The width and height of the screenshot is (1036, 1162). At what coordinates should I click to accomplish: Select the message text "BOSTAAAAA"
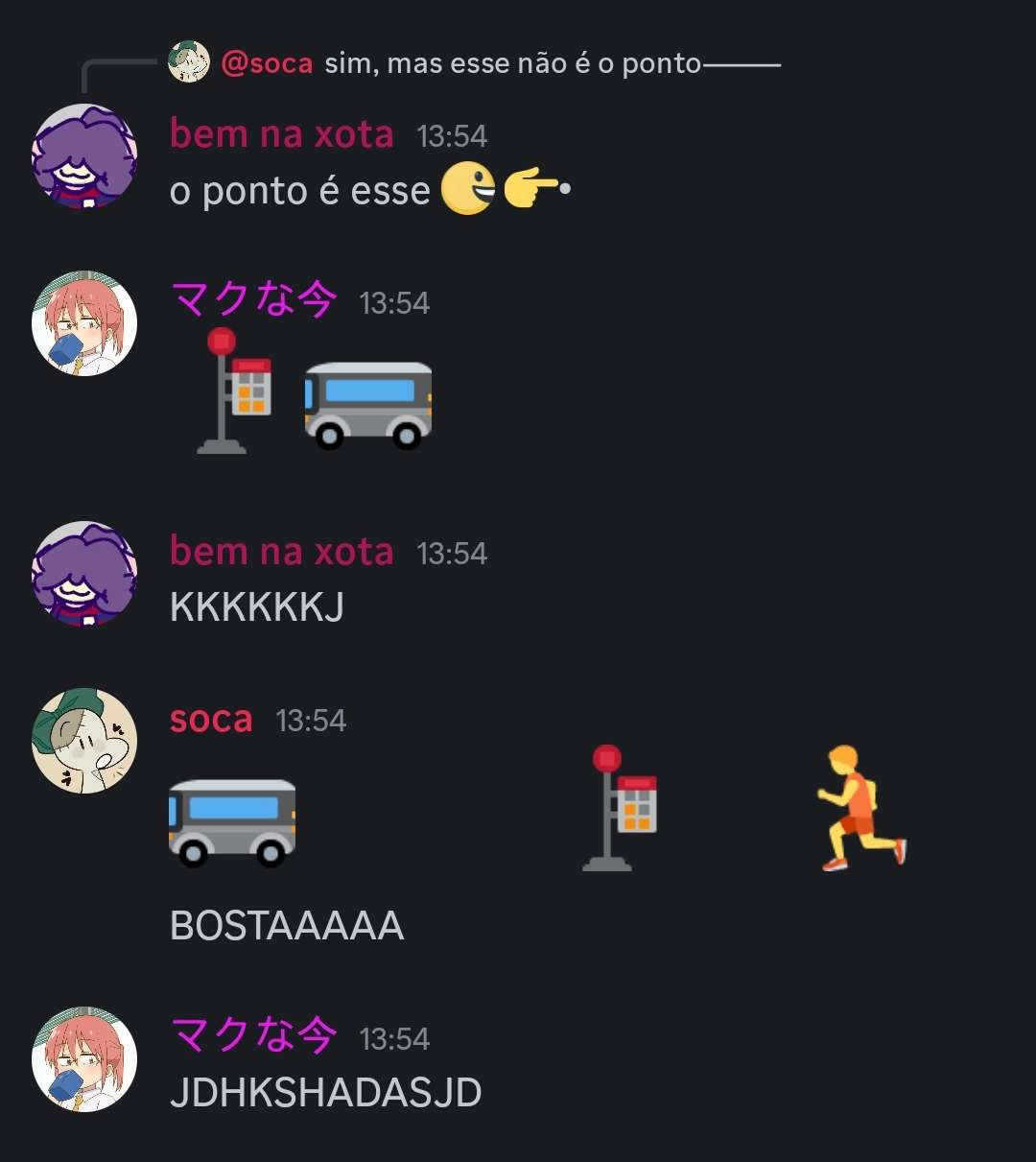pos(287,926)
